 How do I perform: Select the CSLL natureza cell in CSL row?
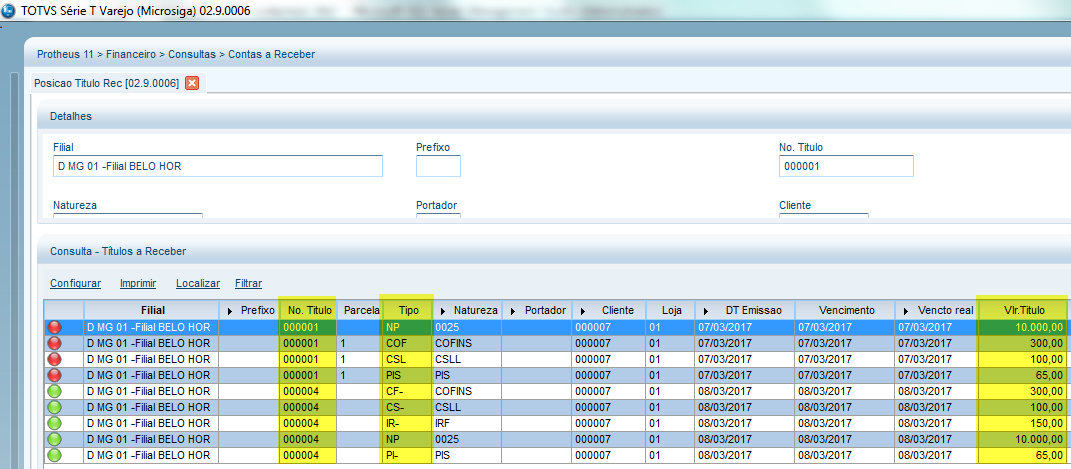point(467,359)
